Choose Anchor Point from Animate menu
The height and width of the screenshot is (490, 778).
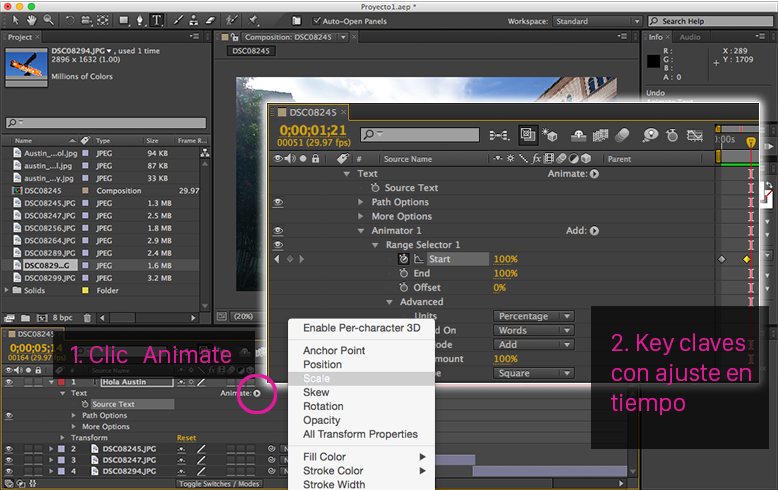click(x=361, y=350)
